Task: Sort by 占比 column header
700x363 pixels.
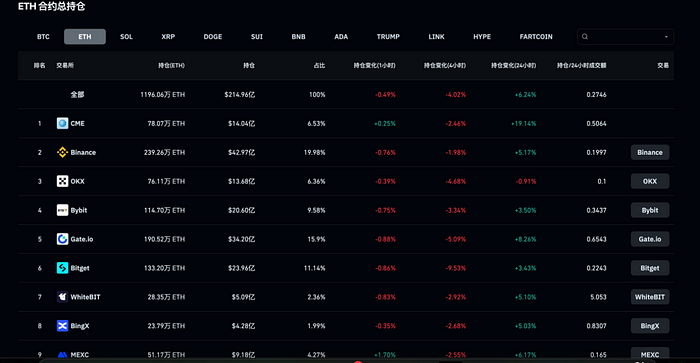Action: (x=319, y=66)
